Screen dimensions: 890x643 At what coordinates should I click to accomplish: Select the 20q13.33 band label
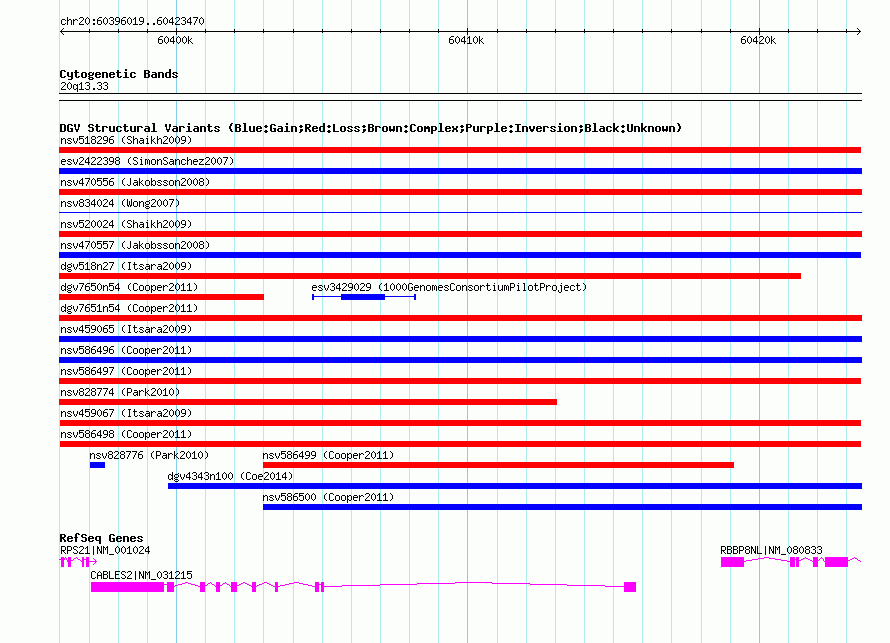[x=84, y=86]
